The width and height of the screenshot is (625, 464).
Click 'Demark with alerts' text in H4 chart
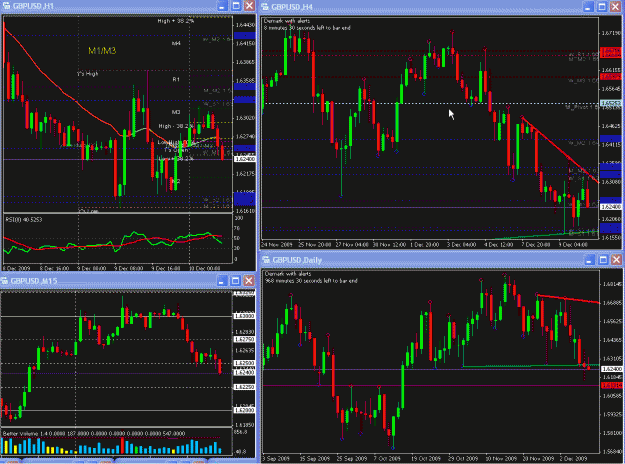[287, 21]
